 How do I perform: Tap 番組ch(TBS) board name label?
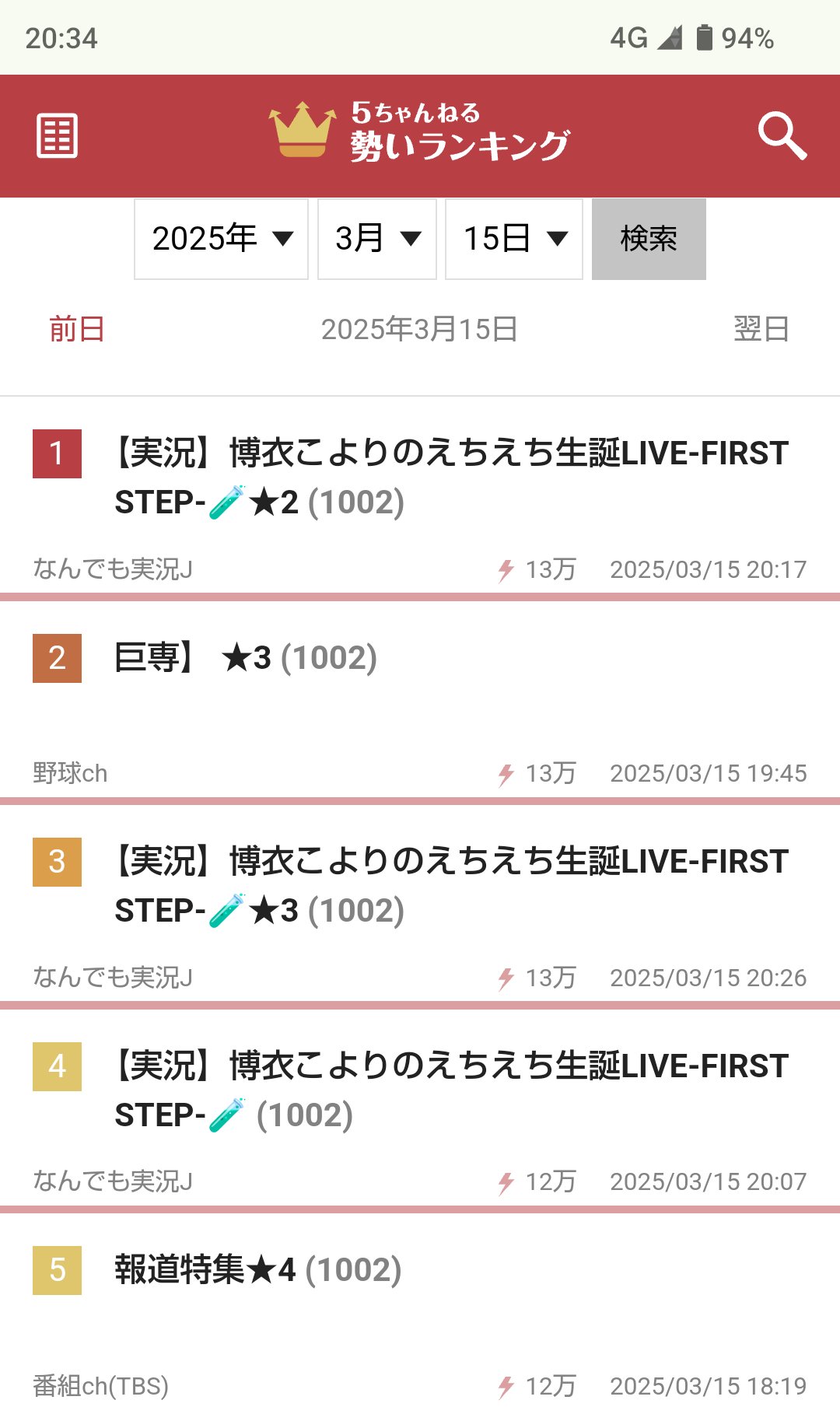[100, 1385]
